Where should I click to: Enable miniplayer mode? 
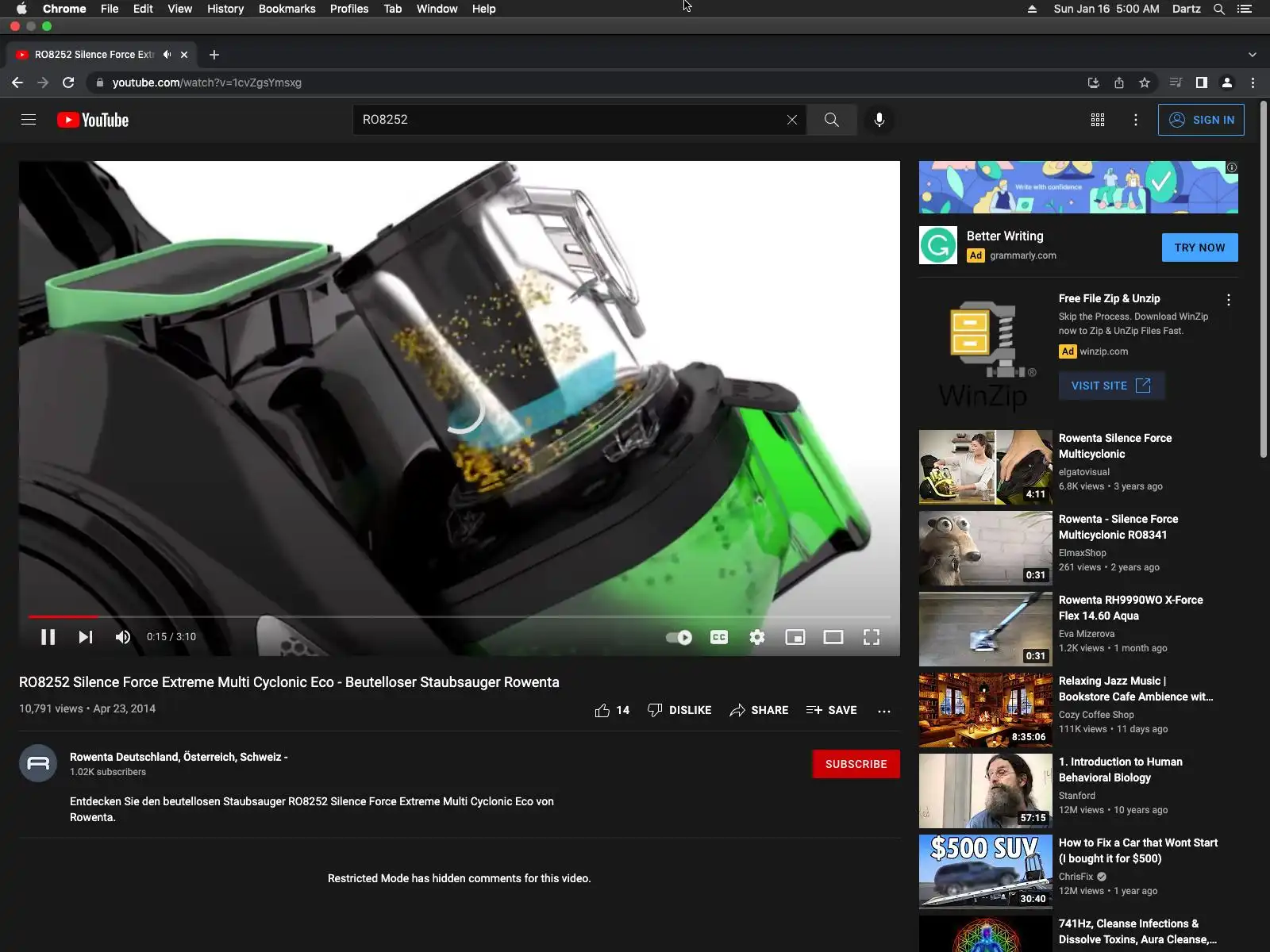795,637
